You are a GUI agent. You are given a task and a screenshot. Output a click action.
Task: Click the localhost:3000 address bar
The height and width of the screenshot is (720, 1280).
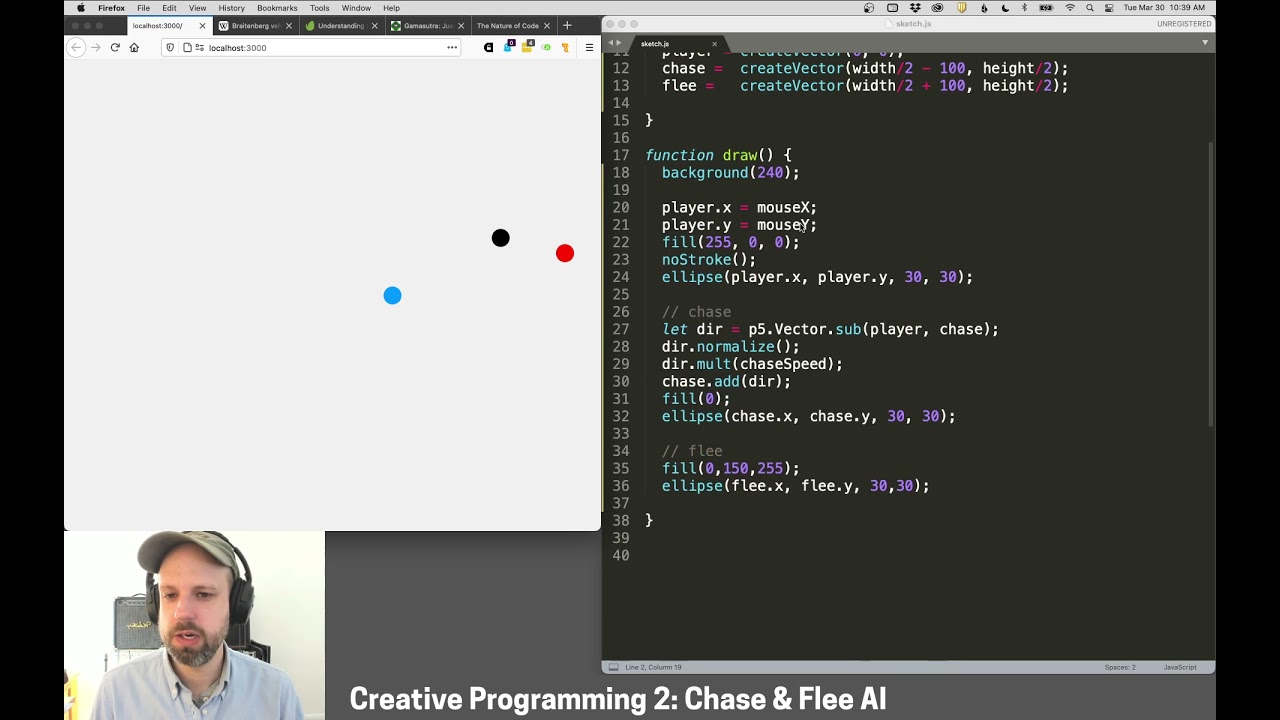(x=310, y=47)
